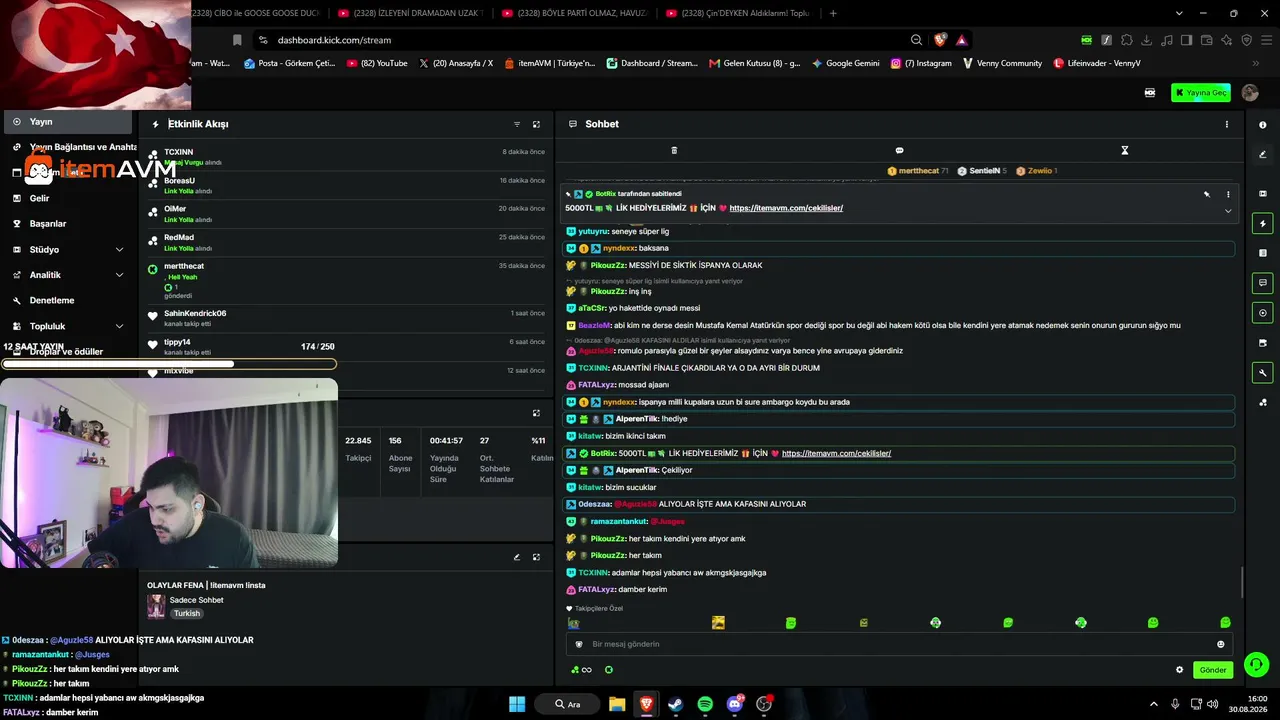This screenshot has width=1280, height=720.
Task: Open the browser downloads icon
Action: pos(1147,40)
